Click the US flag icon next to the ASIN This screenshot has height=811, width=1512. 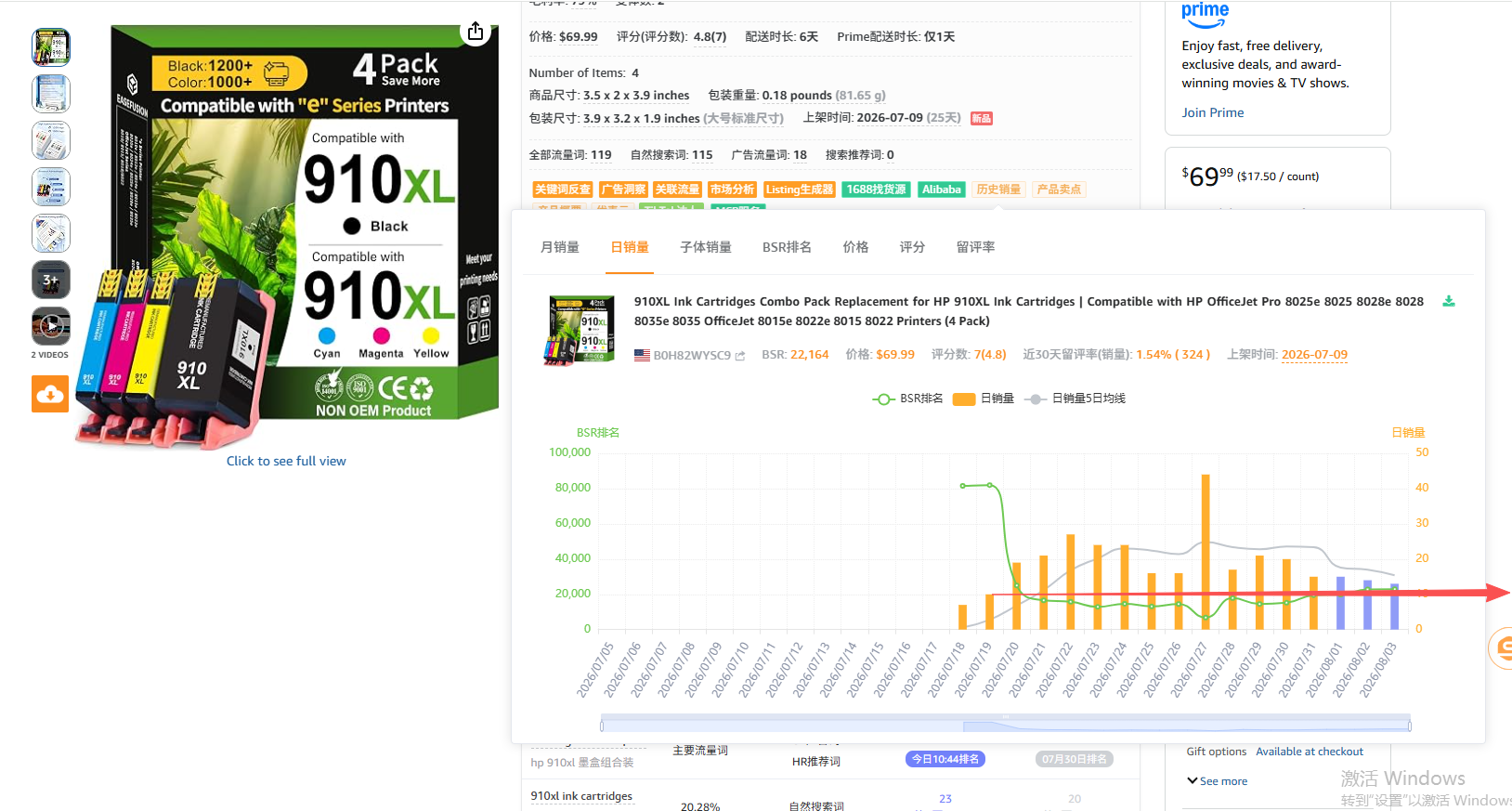click(642, 355)
